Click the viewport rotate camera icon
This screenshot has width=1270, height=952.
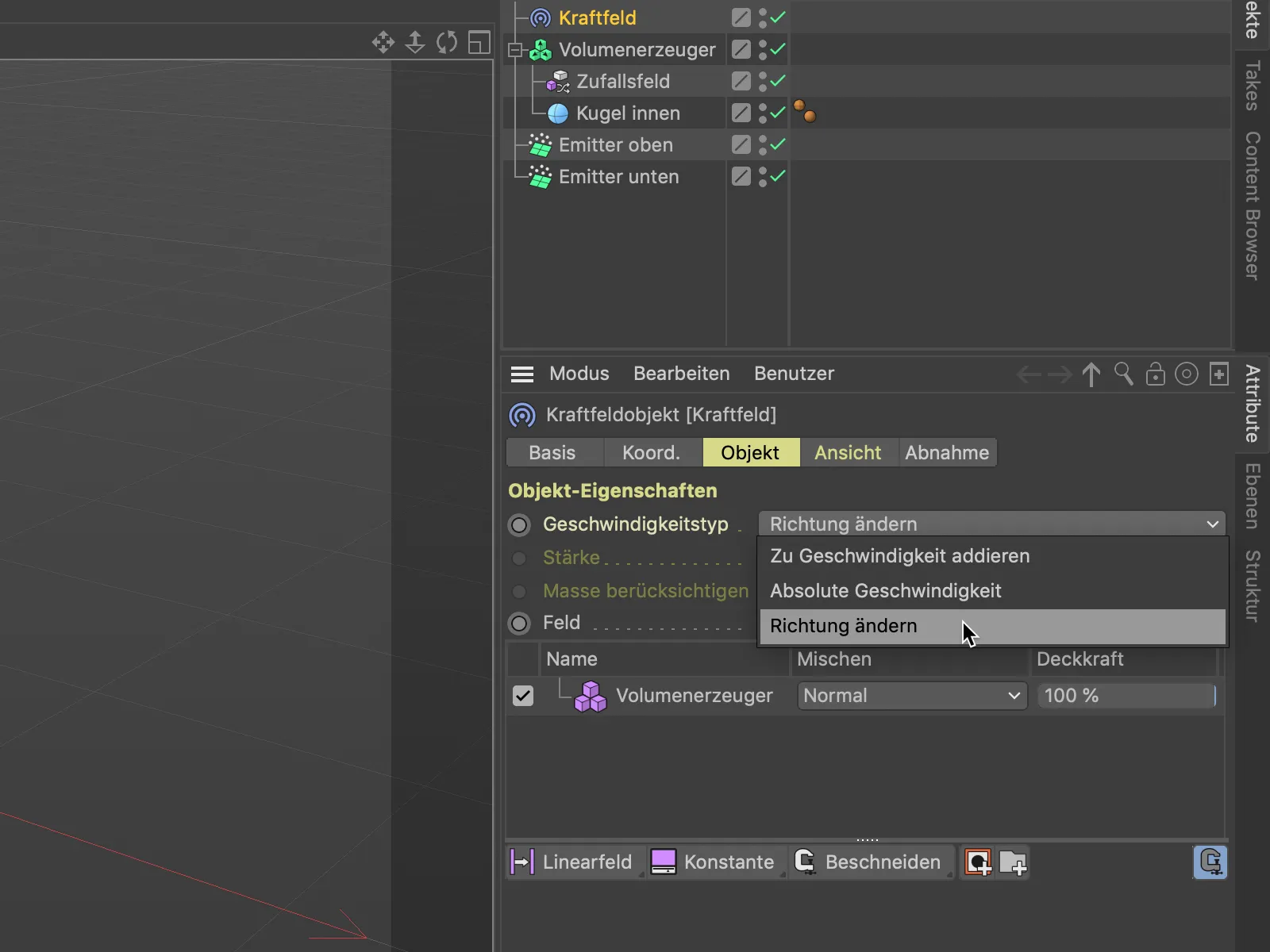[x=447, y=42]
